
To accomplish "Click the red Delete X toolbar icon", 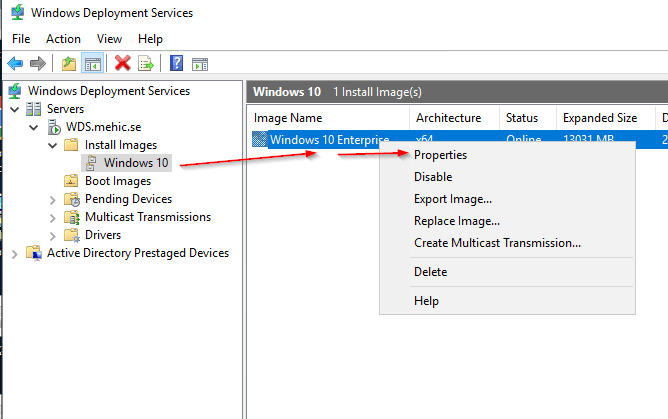I will [123, 63].
